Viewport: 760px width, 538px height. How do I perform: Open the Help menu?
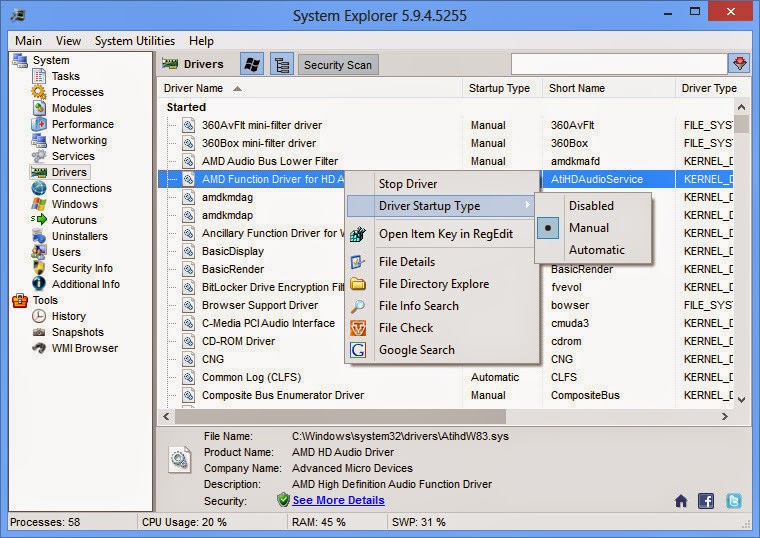coord(201,41)
